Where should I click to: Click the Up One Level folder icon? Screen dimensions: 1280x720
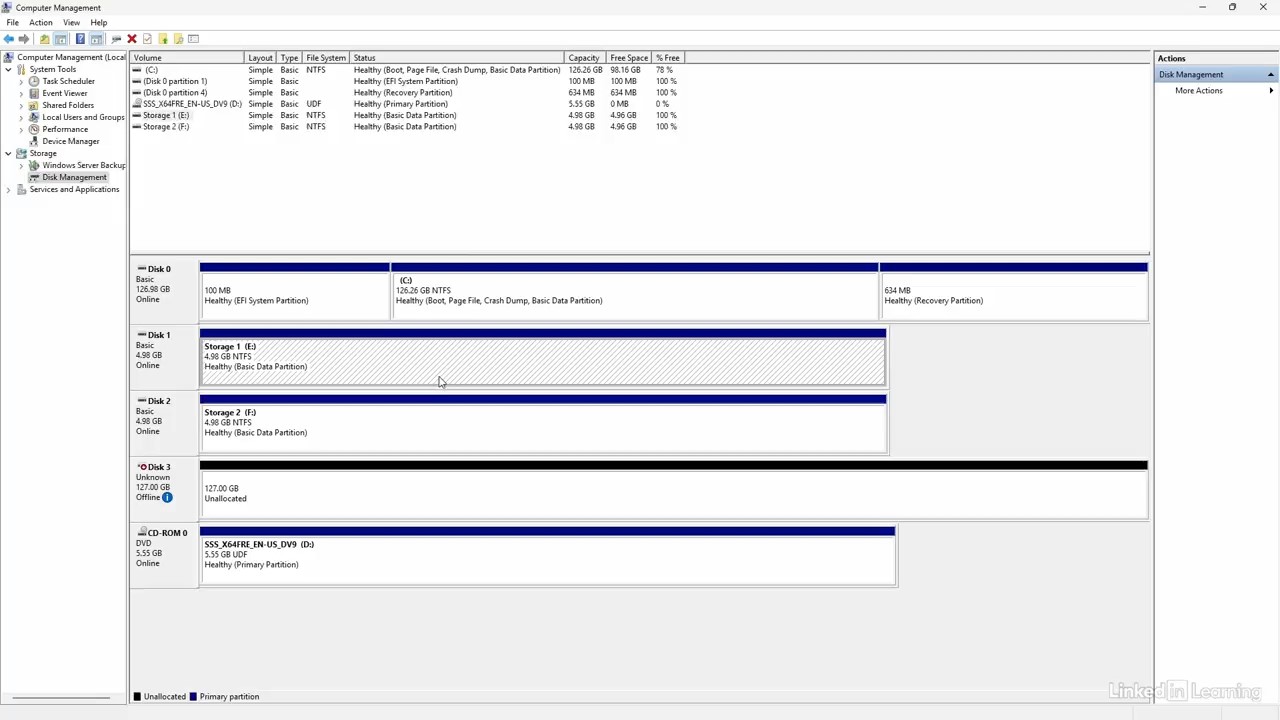45,39
